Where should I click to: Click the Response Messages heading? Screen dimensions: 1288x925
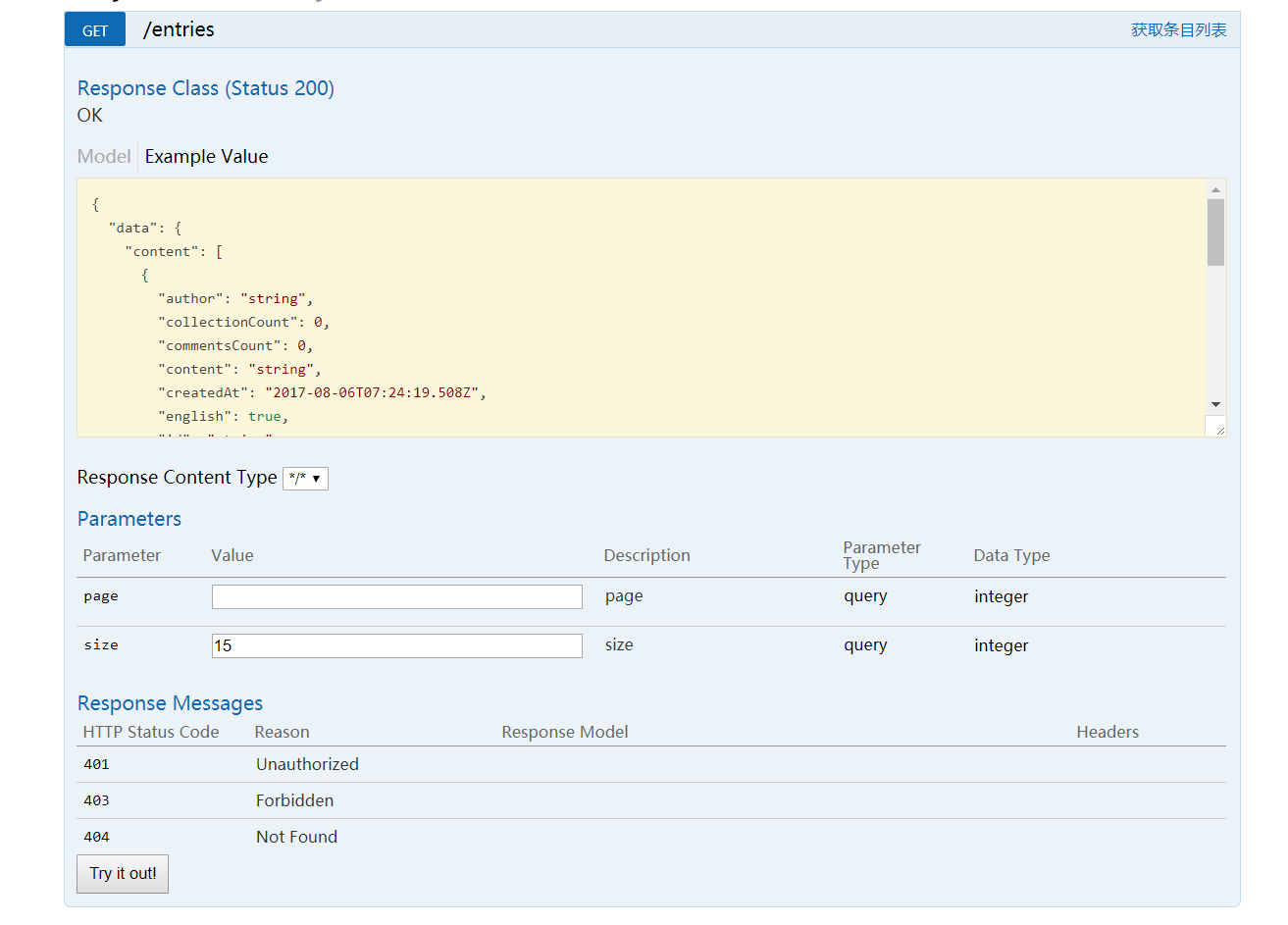[x=170, y=703]
